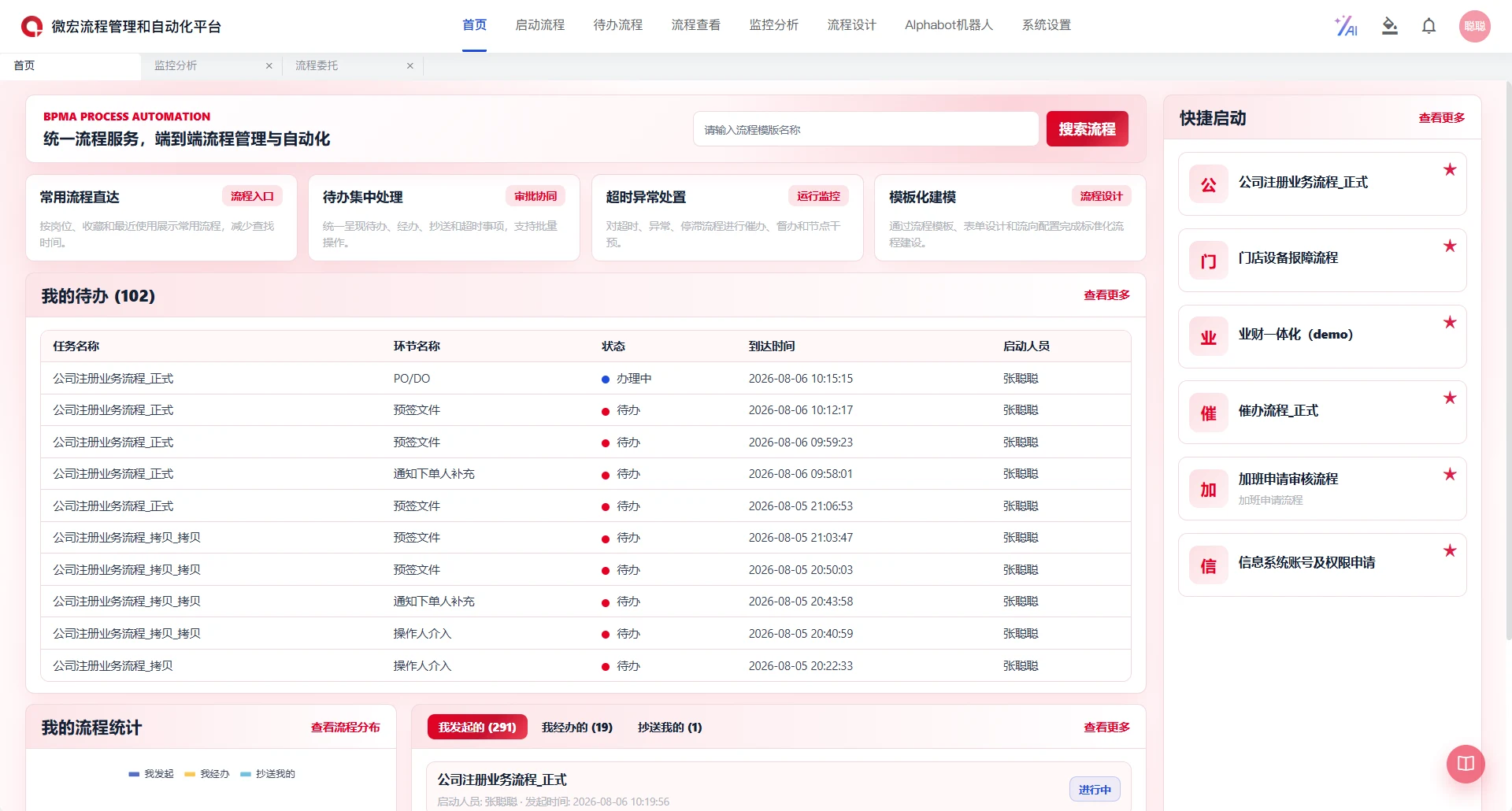The image size is (1512, 811).
Task: Toggle star on 业财一体化 (demo)
Action: pyautogui.click(x=1450, y=322)
